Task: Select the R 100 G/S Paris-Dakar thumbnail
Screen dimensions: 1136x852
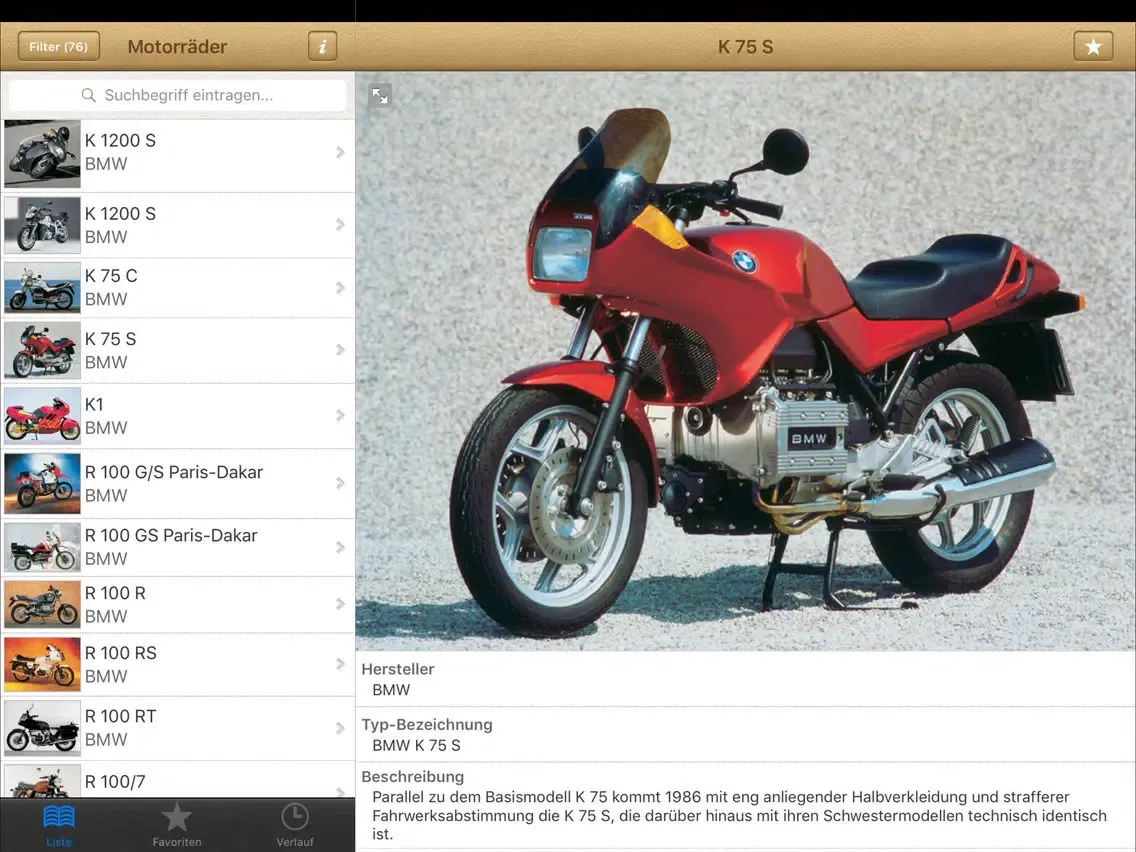Action: coord(42,483)
